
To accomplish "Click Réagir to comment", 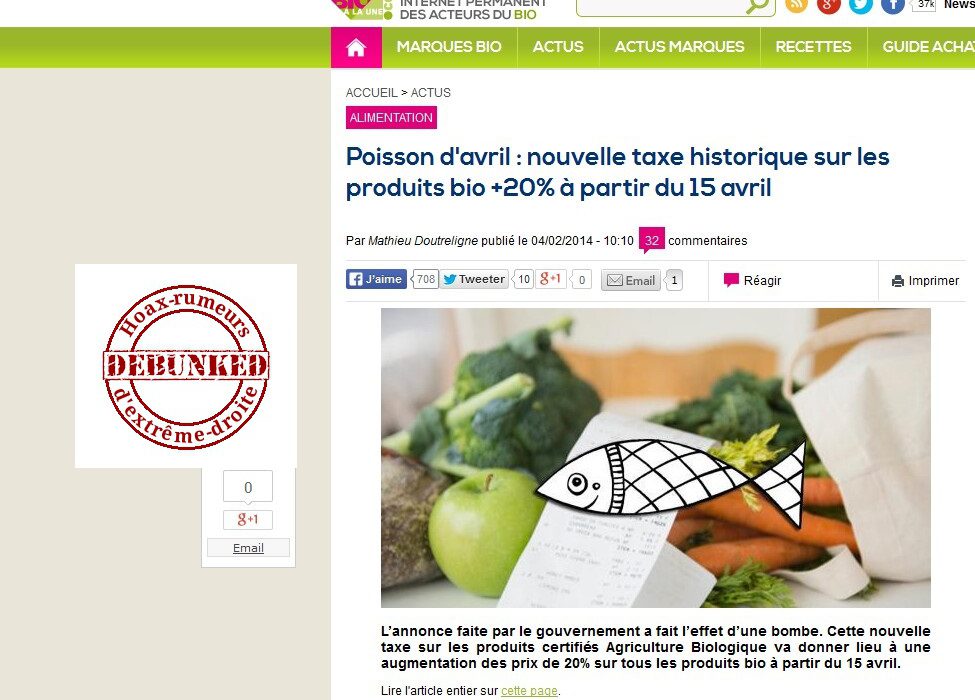I will pyautogui.click(x=752, y=280).
